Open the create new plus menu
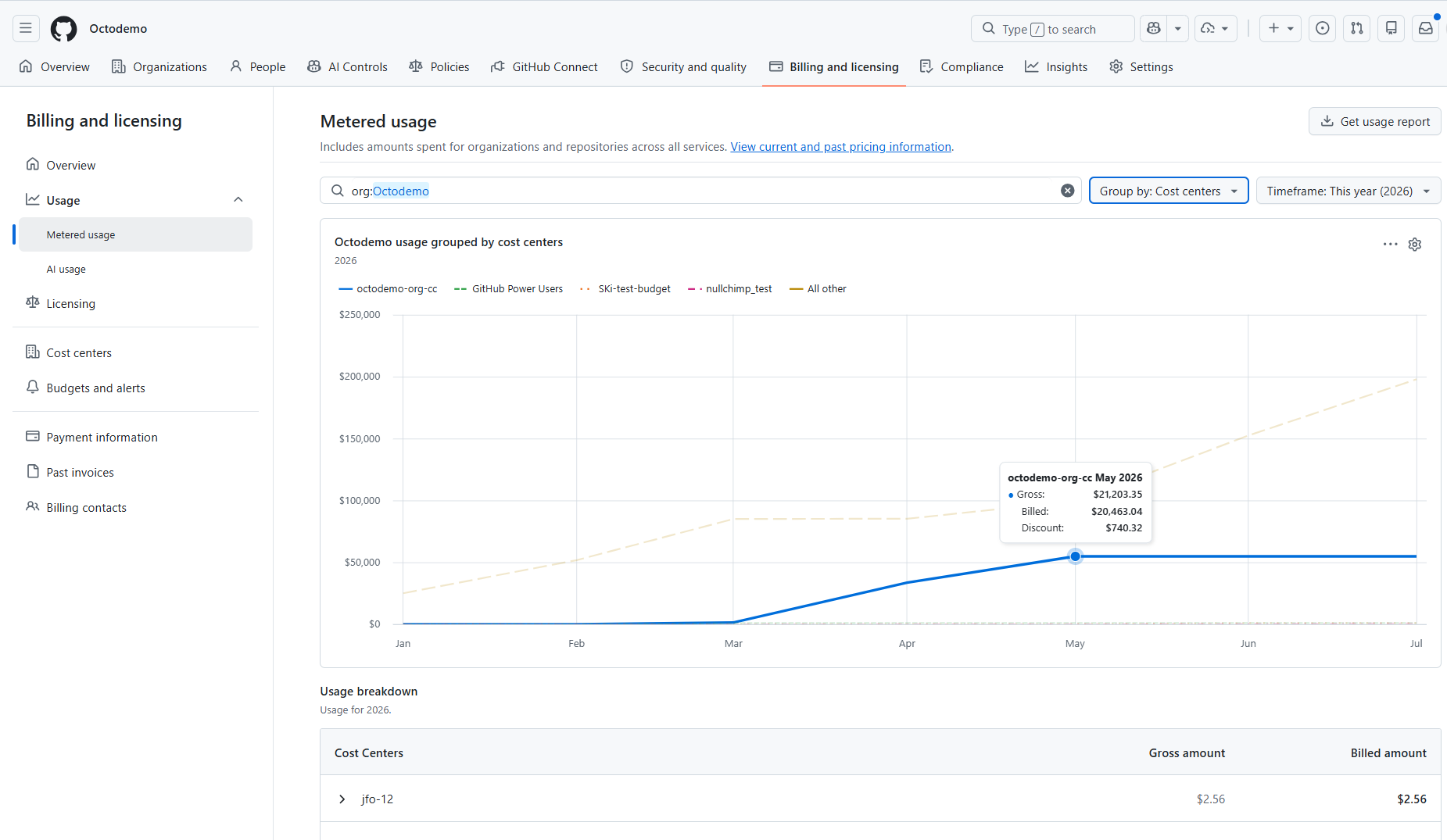The image size is (1447, 840). click(x=1280, y=29)
